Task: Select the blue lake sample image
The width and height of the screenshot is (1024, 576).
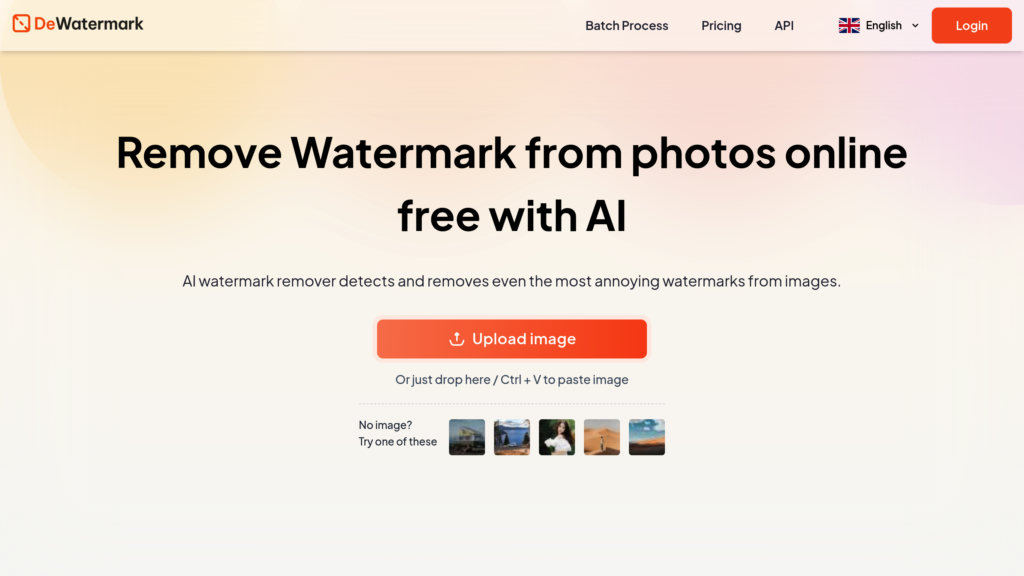Action: [512, 437]
